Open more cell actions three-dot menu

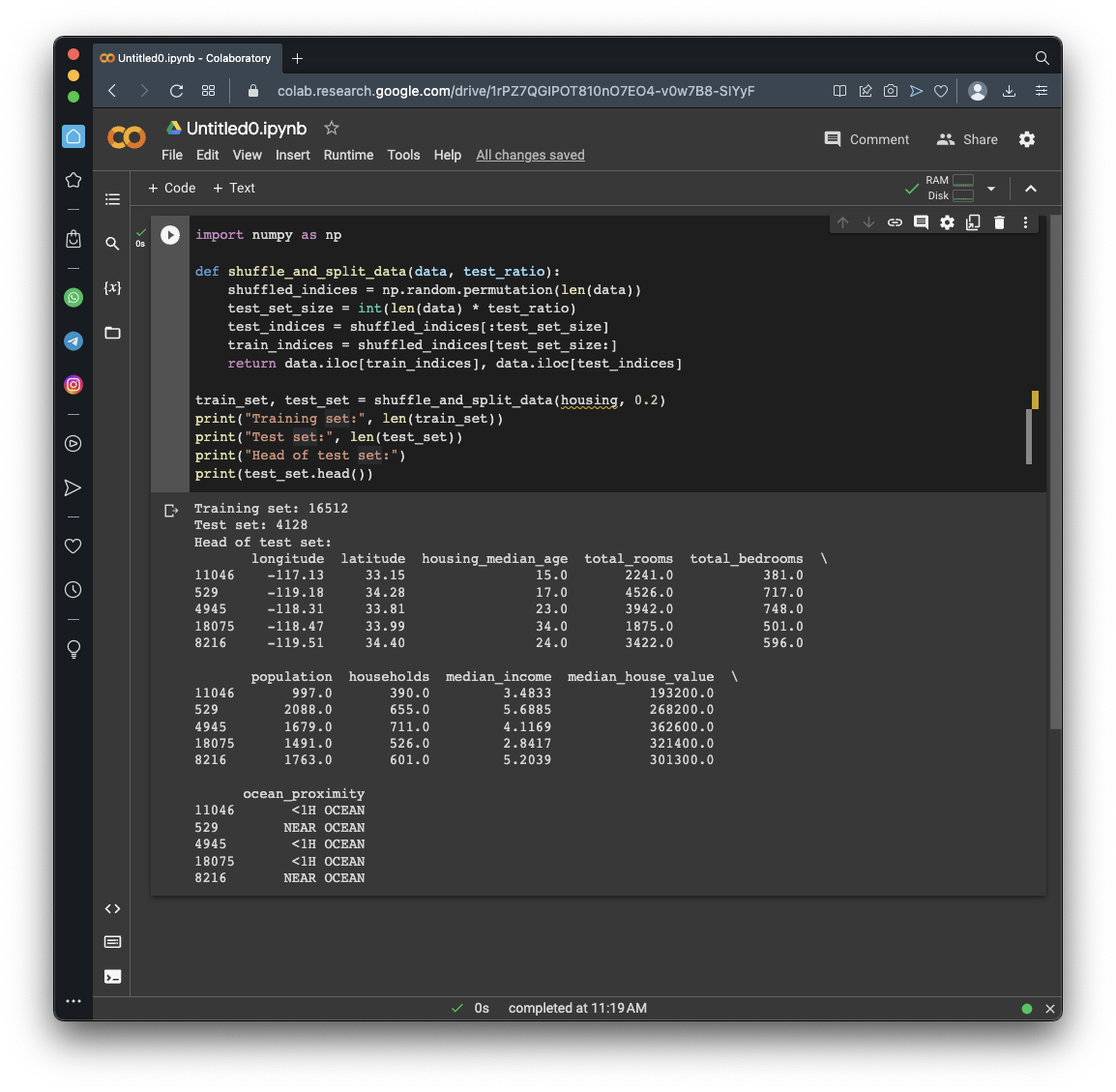pos(1025,222)
